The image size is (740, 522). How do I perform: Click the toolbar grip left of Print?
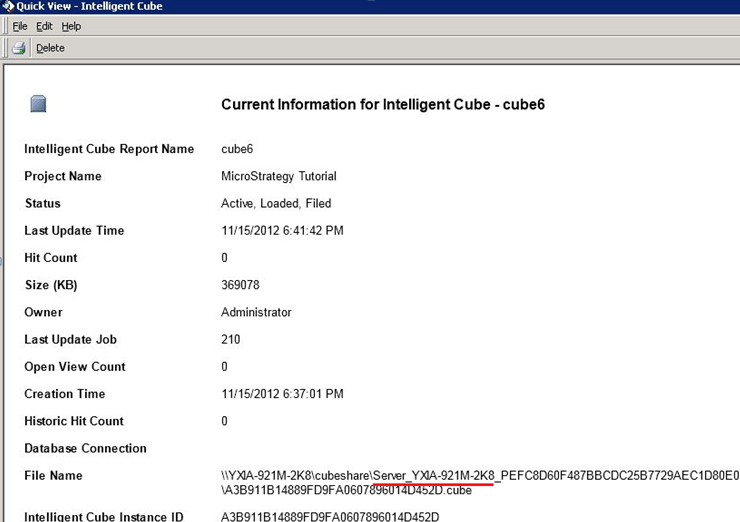[4, 47]
